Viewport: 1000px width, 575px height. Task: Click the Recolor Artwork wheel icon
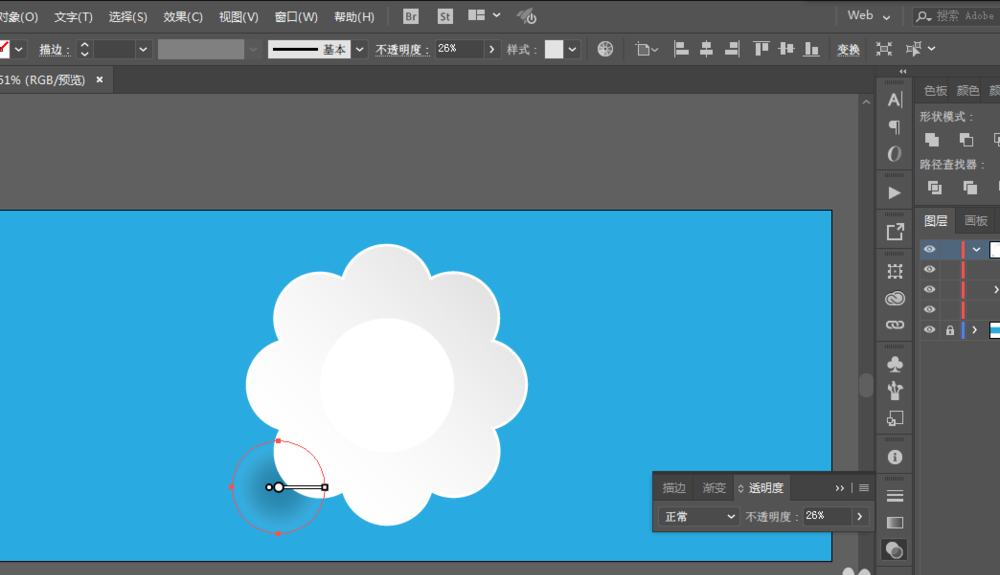pyautogui.click(x=605, y=49)
